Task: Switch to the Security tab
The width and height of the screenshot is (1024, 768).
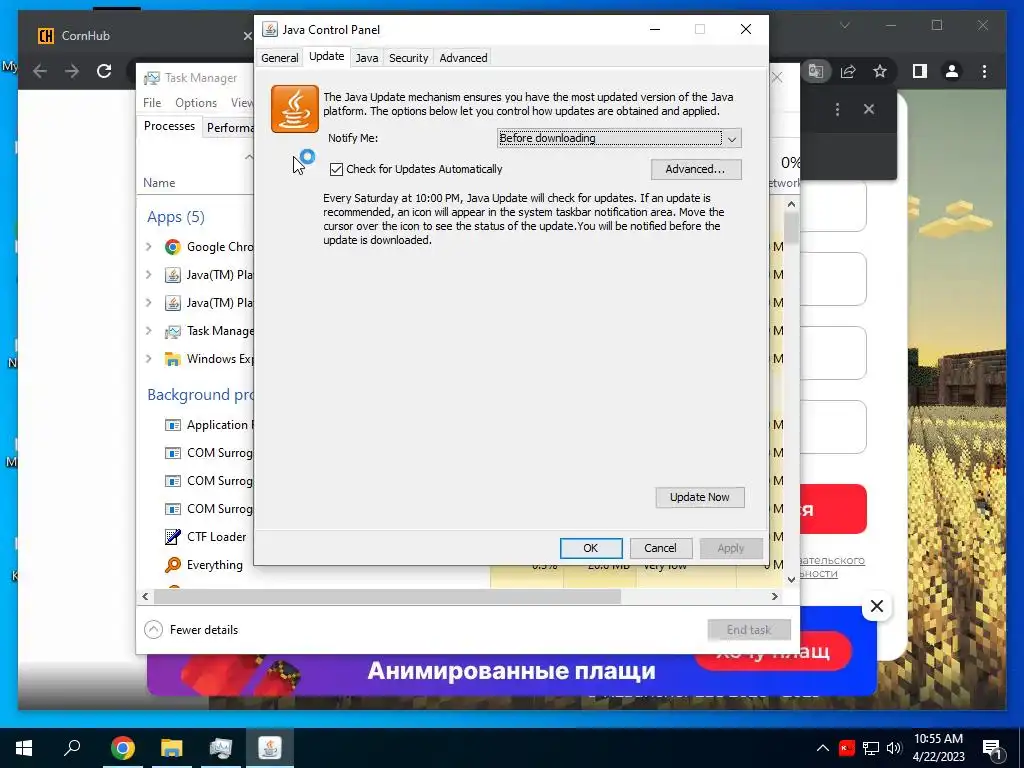Action: click(408, 57)
